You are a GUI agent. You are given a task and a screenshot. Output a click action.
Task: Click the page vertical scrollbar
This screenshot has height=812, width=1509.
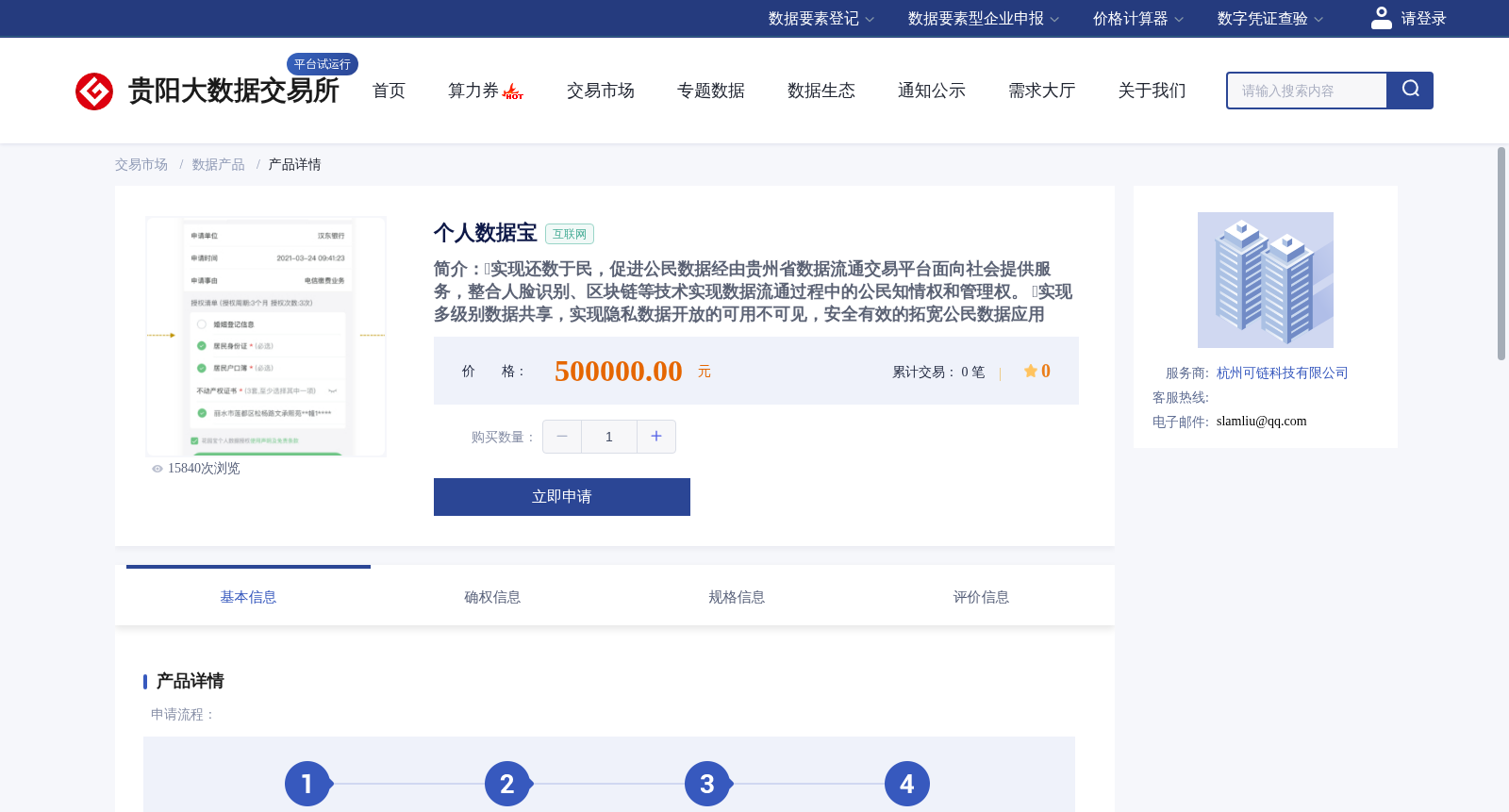pos(1501,253)
